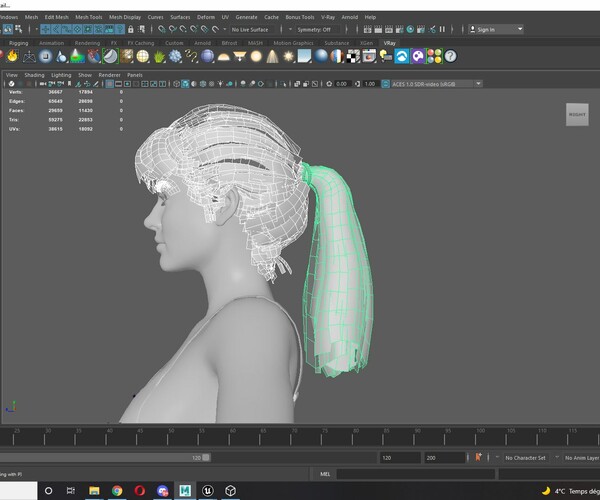This screenshot has height=500, width=600.
Task: Click the wireframe grid sphere shelf icon
Action: pos(142,57)
